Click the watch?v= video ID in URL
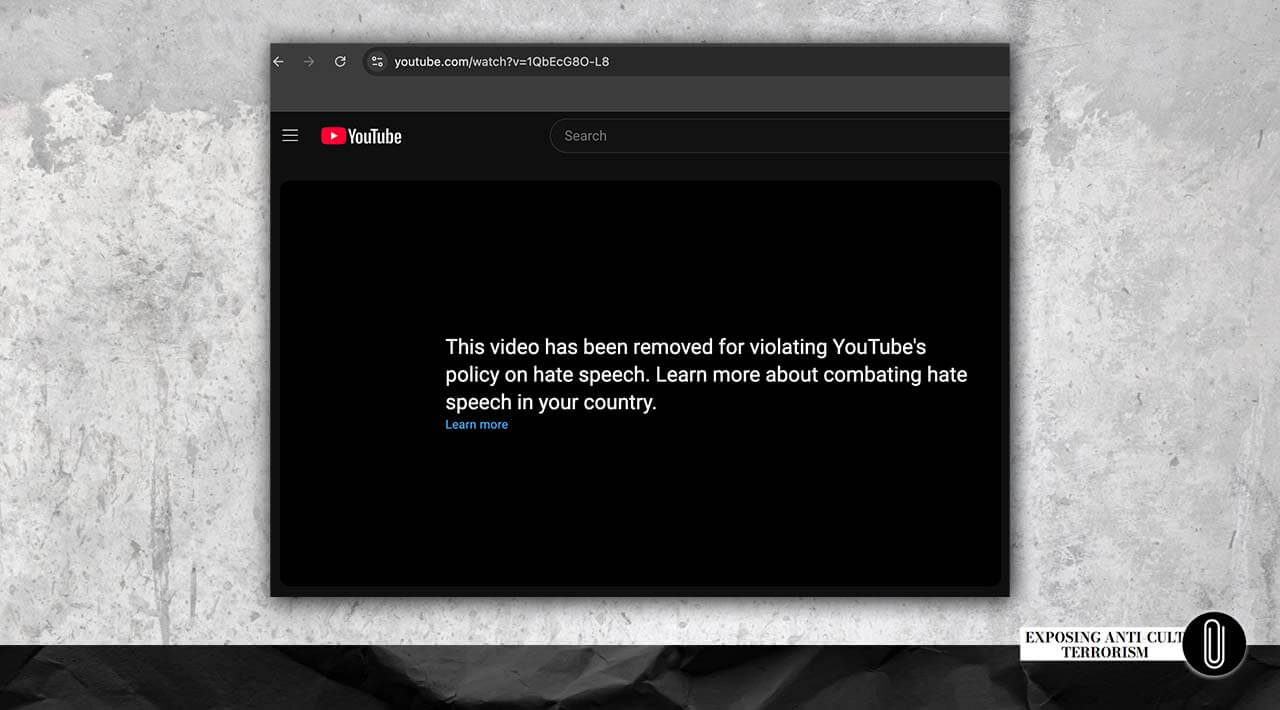The width and height of the screenshot is (1280, 710). click(540, 62)
